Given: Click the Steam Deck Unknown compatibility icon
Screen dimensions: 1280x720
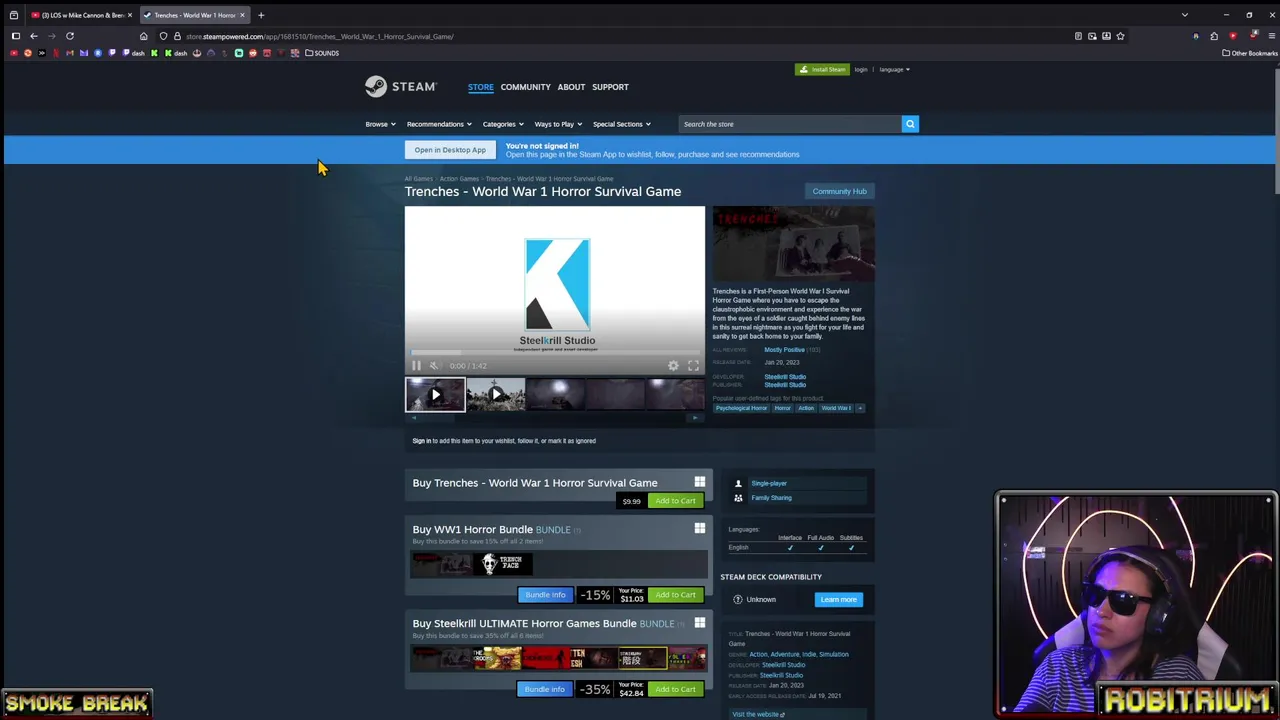Looking at the screenshot, I should point(738,600).
